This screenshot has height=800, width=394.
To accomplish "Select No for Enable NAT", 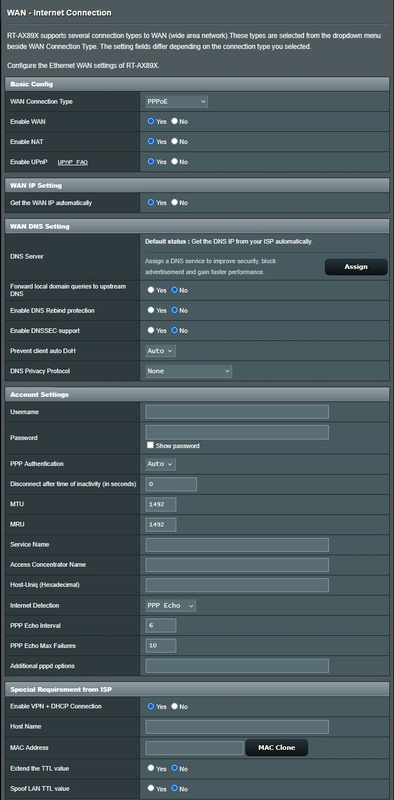I will 175,141.
